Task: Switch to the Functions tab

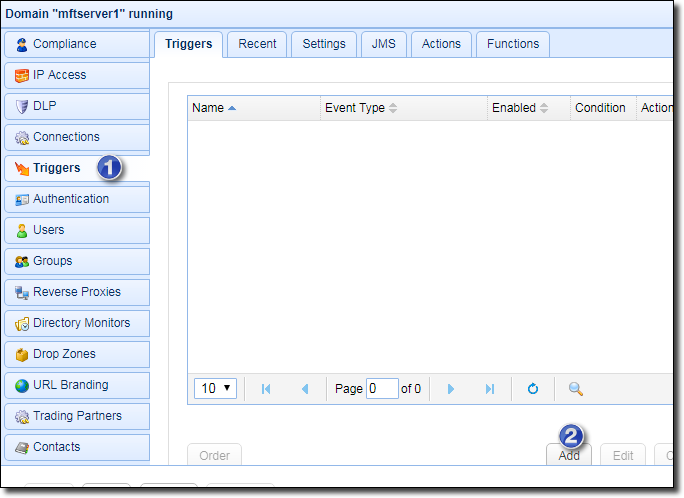Action: 512,44
